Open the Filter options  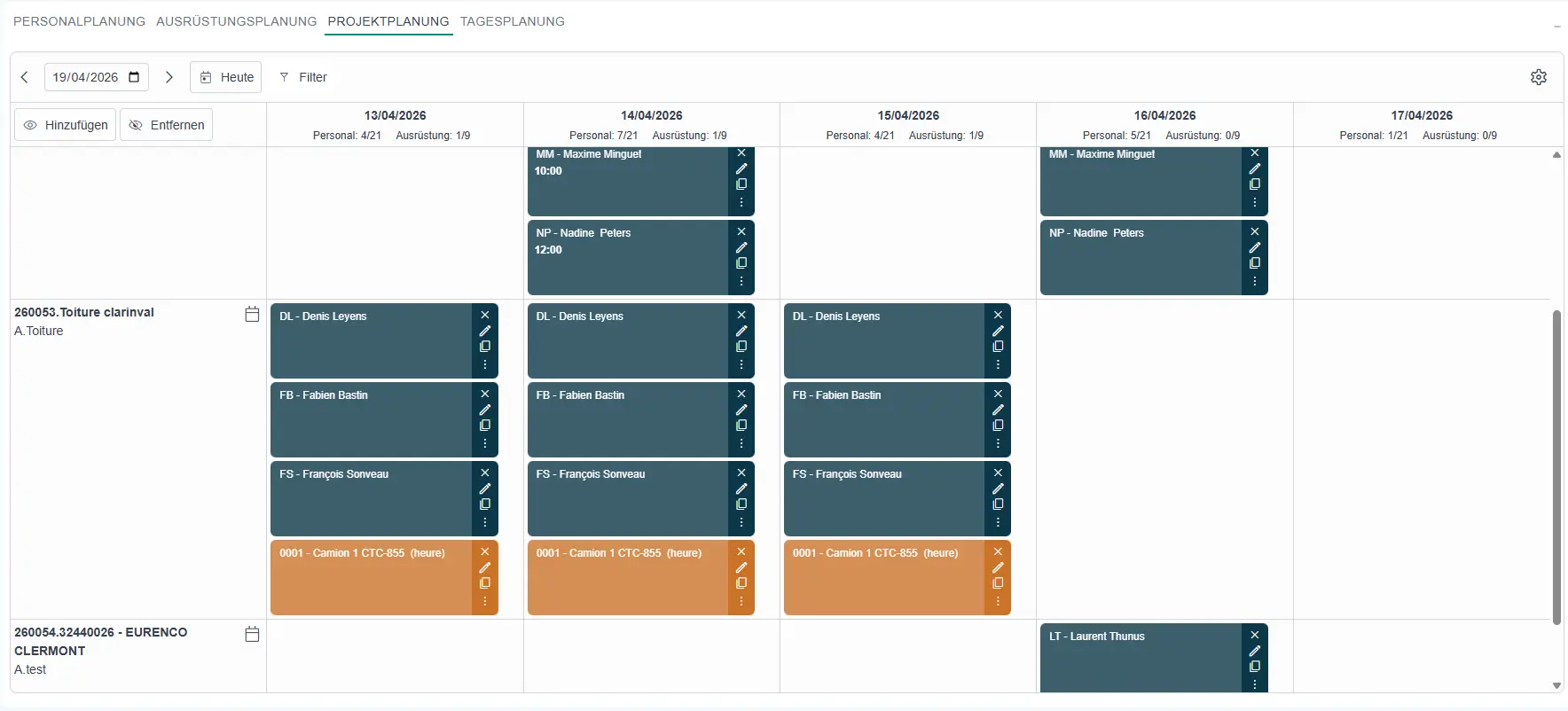point(303,77)
